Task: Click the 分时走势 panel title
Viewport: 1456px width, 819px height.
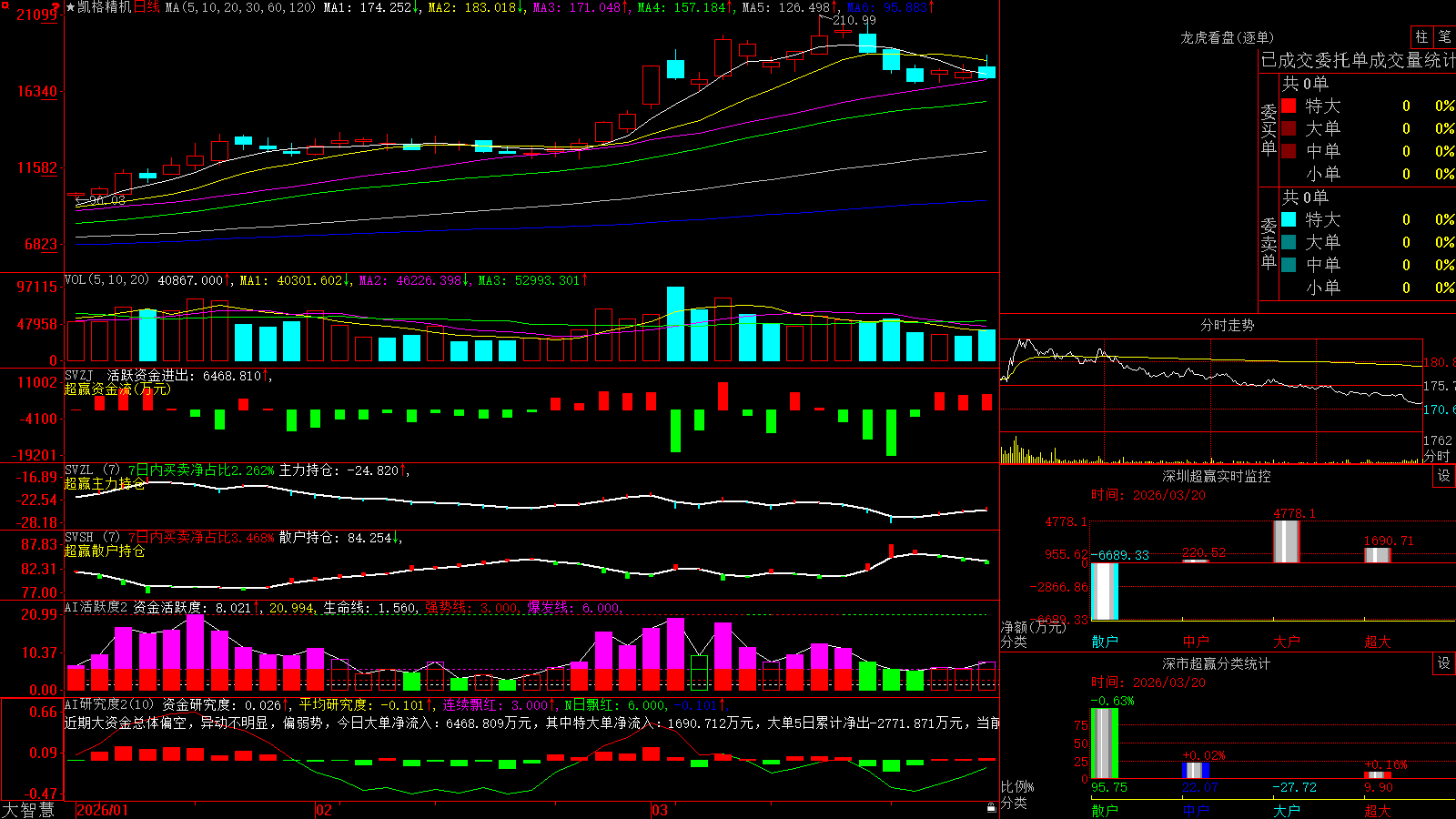Action: point(1227,325)
